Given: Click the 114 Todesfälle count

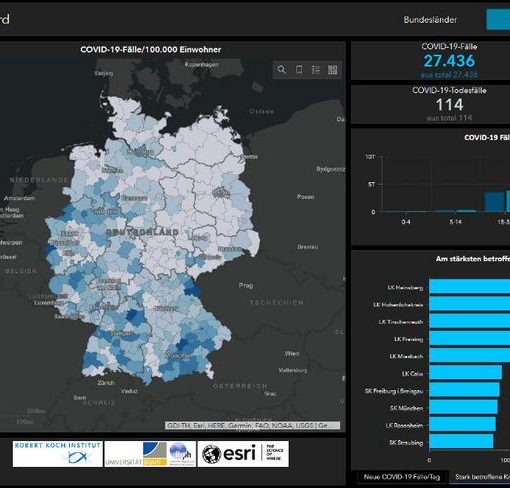Looking at the screenshot, I should [449, 105].
